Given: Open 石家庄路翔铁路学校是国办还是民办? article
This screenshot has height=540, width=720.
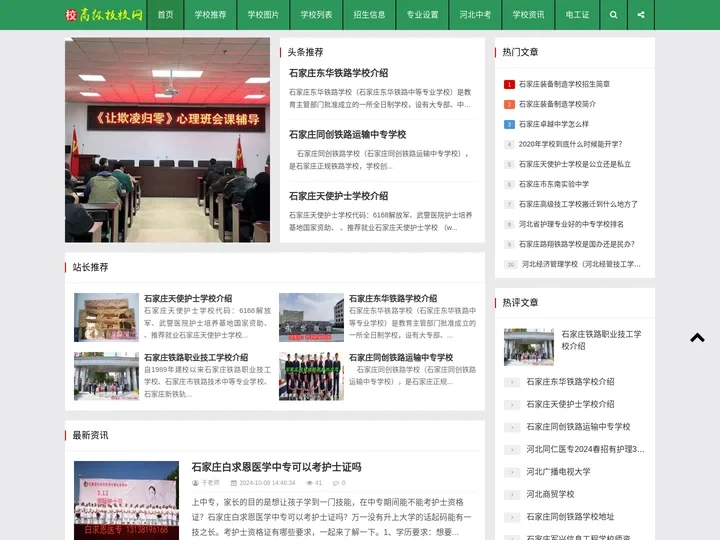Looking at the screenshot, I should pos(577,244).
